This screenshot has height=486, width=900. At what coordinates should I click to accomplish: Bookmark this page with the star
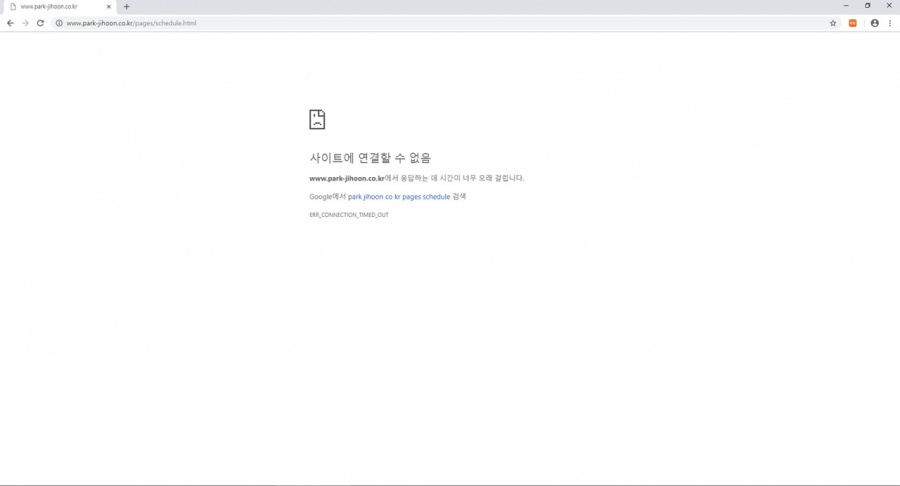[833, 23]
